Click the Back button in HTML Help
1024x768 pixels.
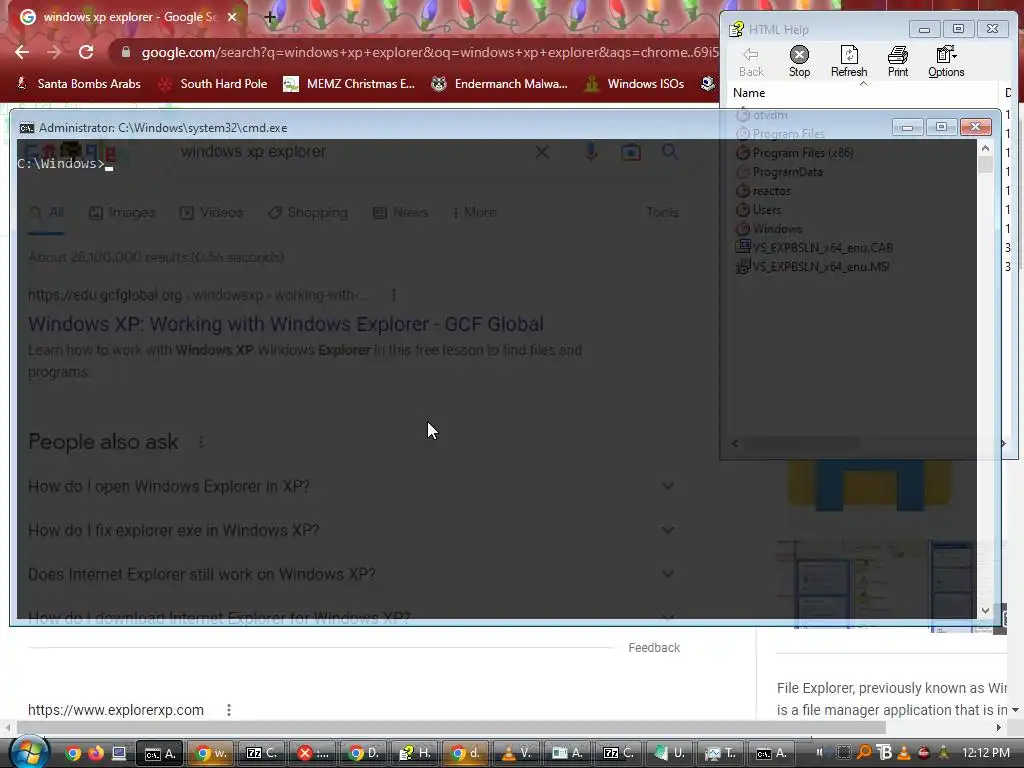751,62
